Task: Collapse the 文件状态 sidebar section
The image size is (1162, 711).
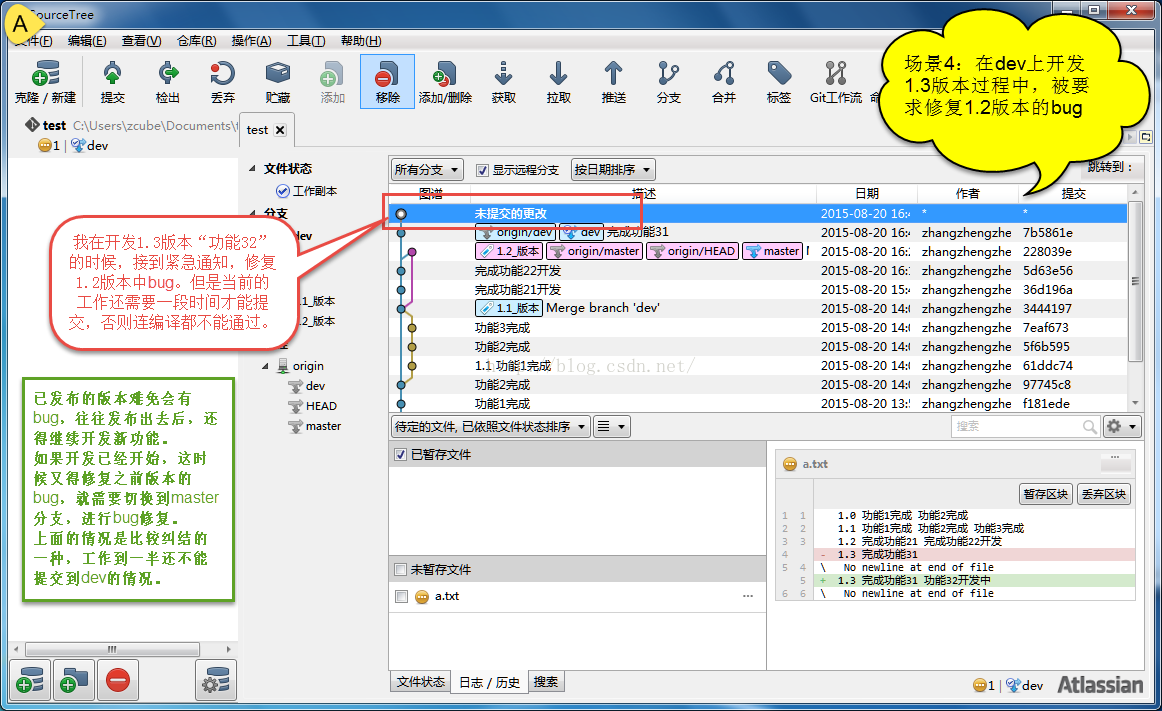Action: click(x=252, y=168)
